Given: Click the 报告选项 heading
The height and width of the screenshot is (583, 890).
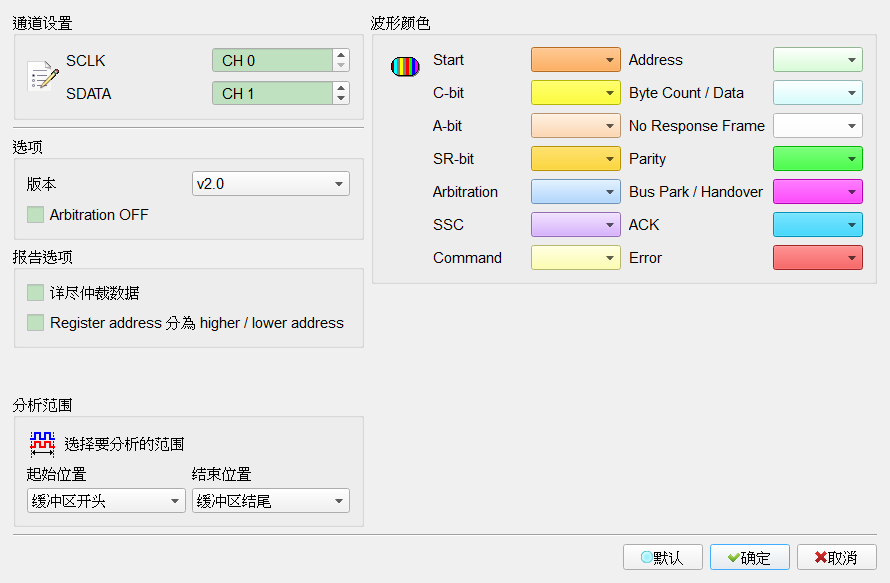Looking at the screenshot, I should [x=43, y=257].
